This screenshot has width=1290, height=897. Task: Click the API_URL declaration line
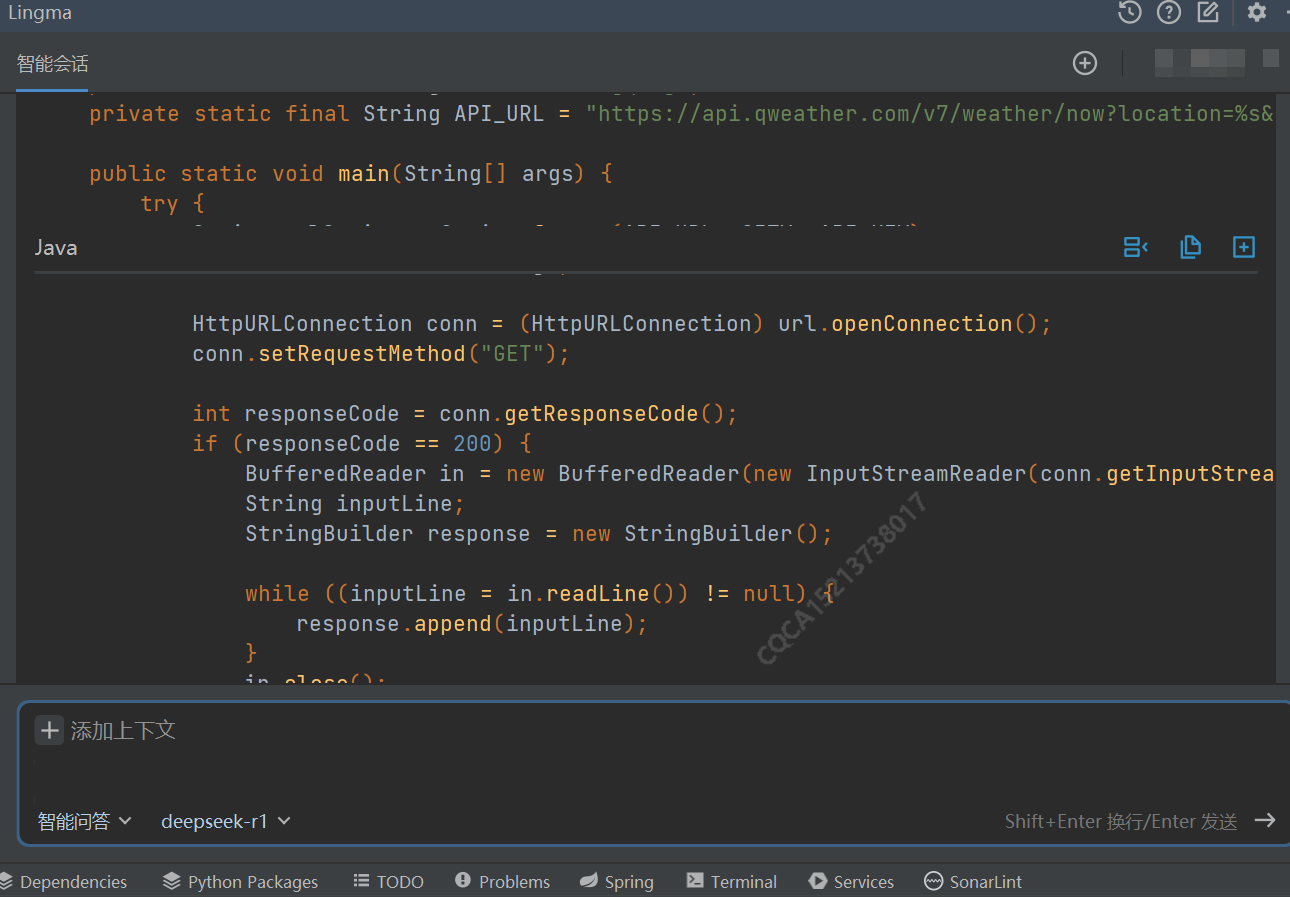pyautogui.click(x=681, y=114)
